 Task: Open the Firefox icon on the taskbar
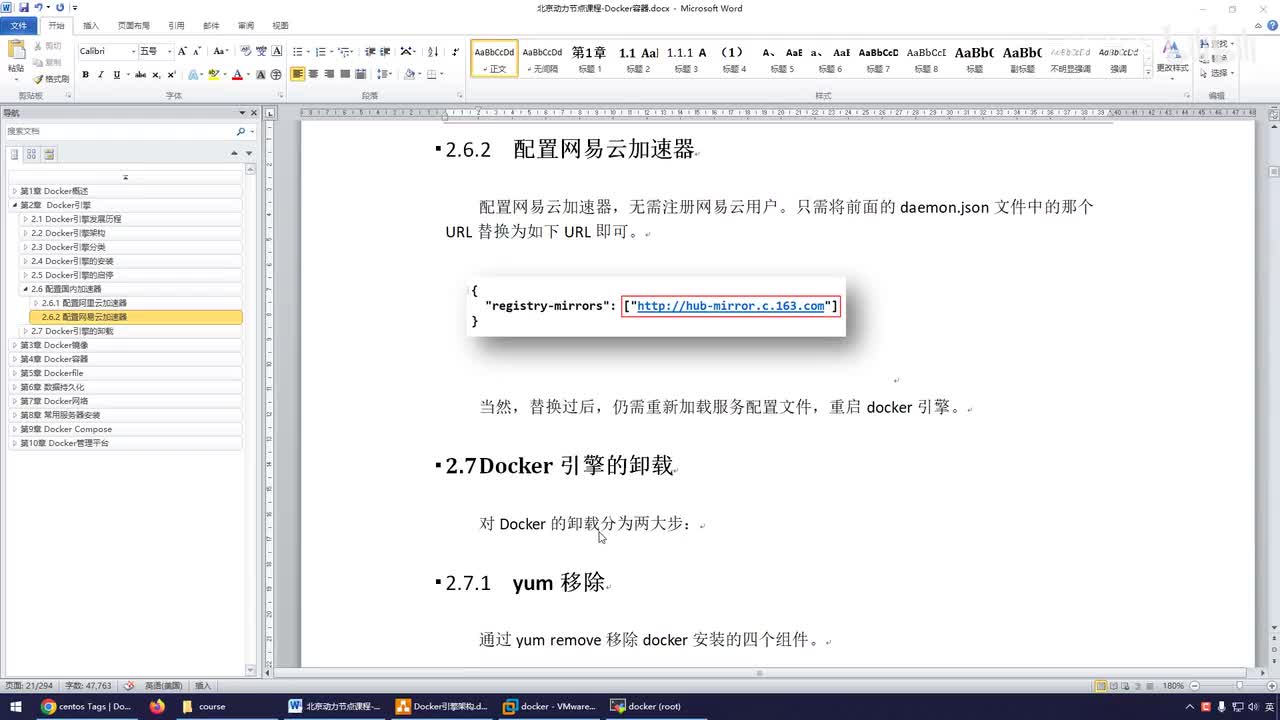(157, 706)
